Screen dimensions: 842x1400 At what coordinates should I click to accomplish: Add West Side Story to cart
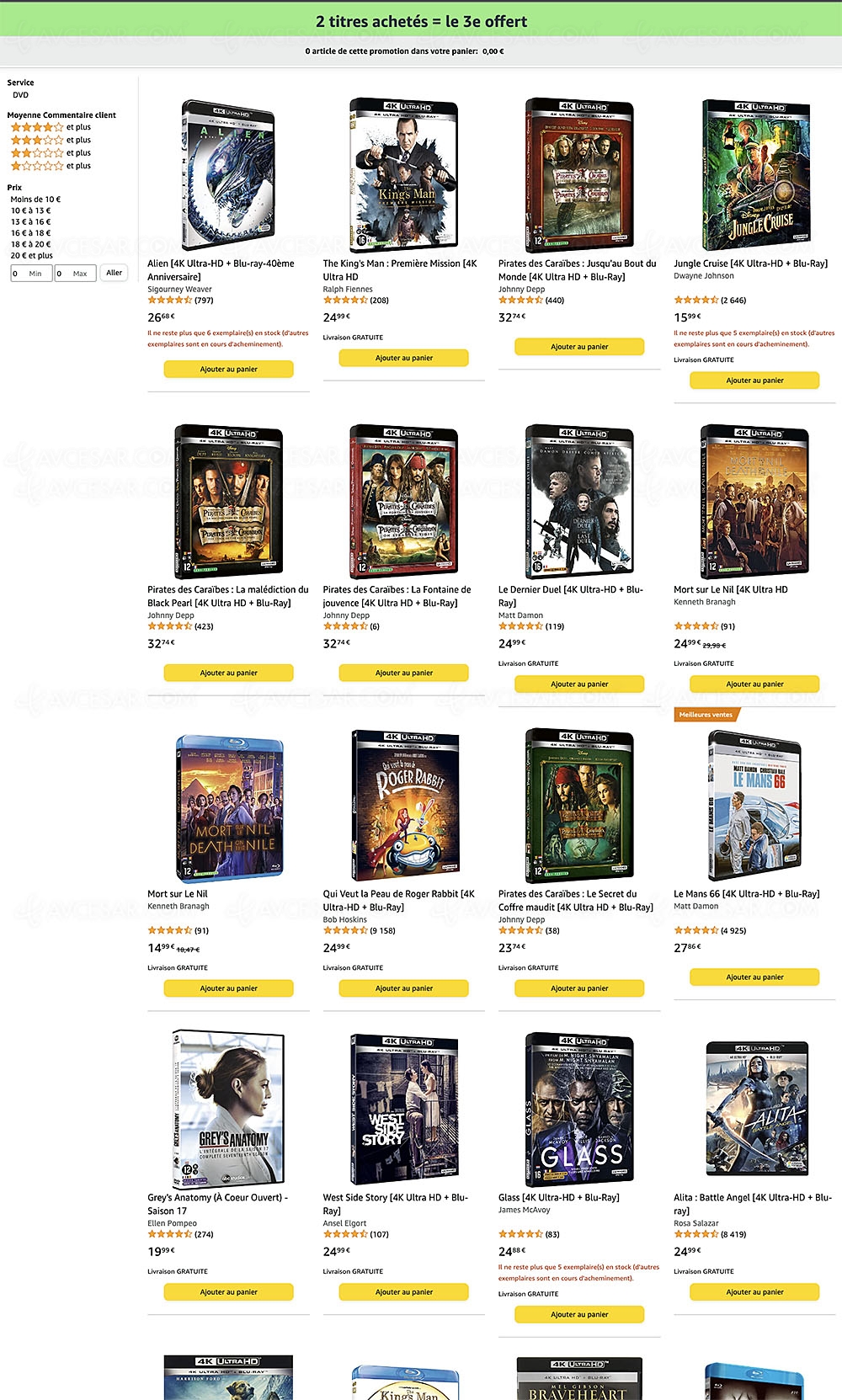pos(404,1291)
